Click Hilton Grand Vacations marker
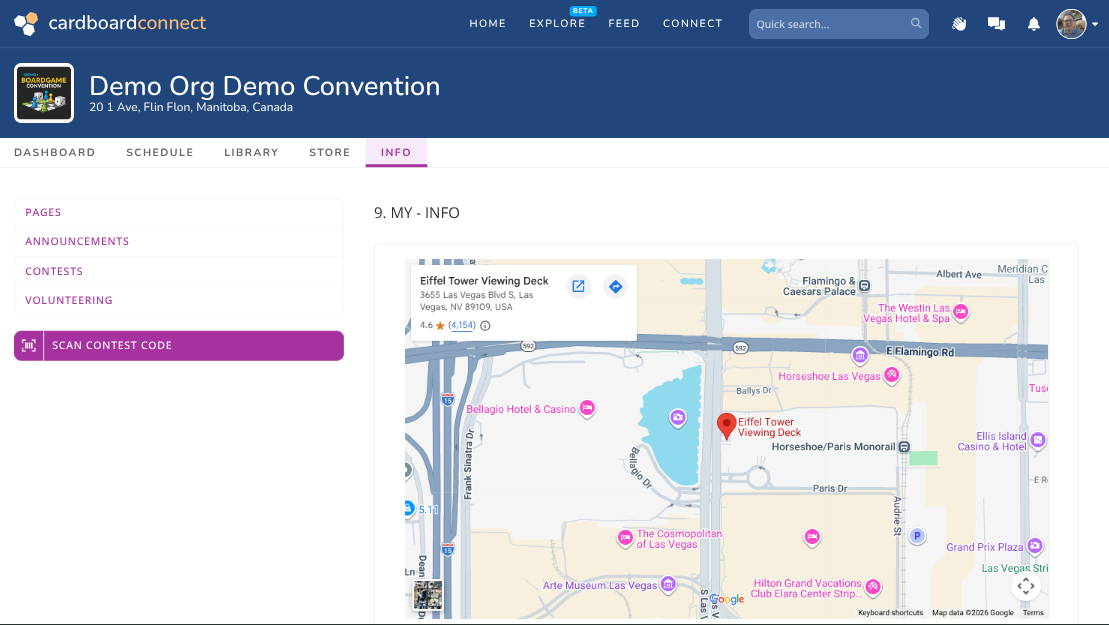 point(873,586)
